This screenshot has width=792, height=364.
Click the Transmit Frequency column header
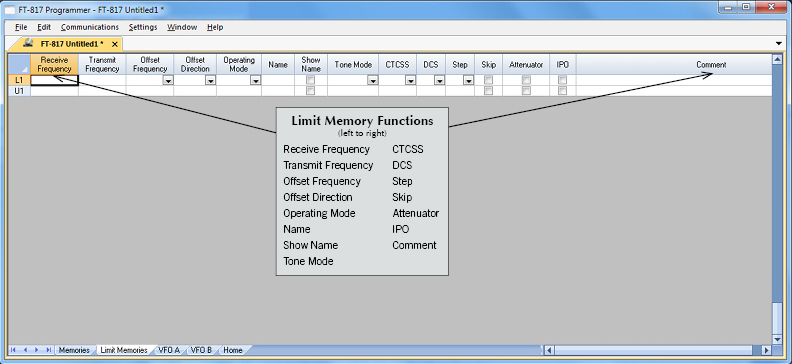tap(102, 65)
